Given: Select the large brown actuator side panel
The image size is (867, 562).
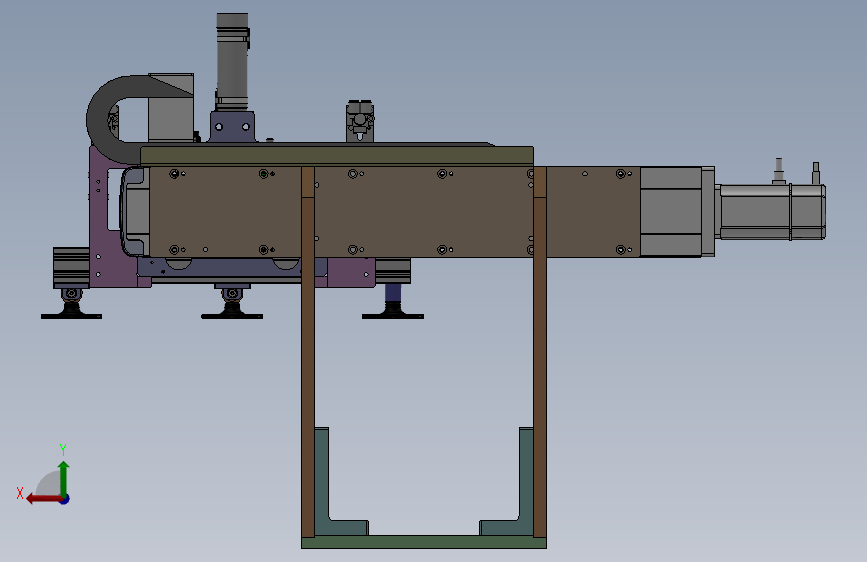Looking at the screenshot, I should [395, 212].
